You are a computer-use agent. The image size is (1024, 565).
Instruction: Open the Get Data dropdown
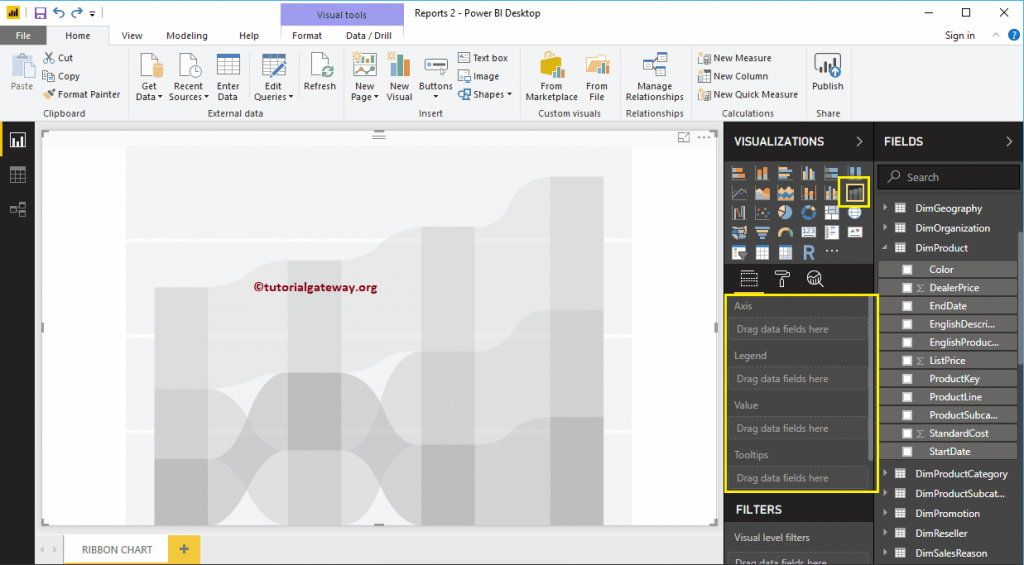point(149,77)
